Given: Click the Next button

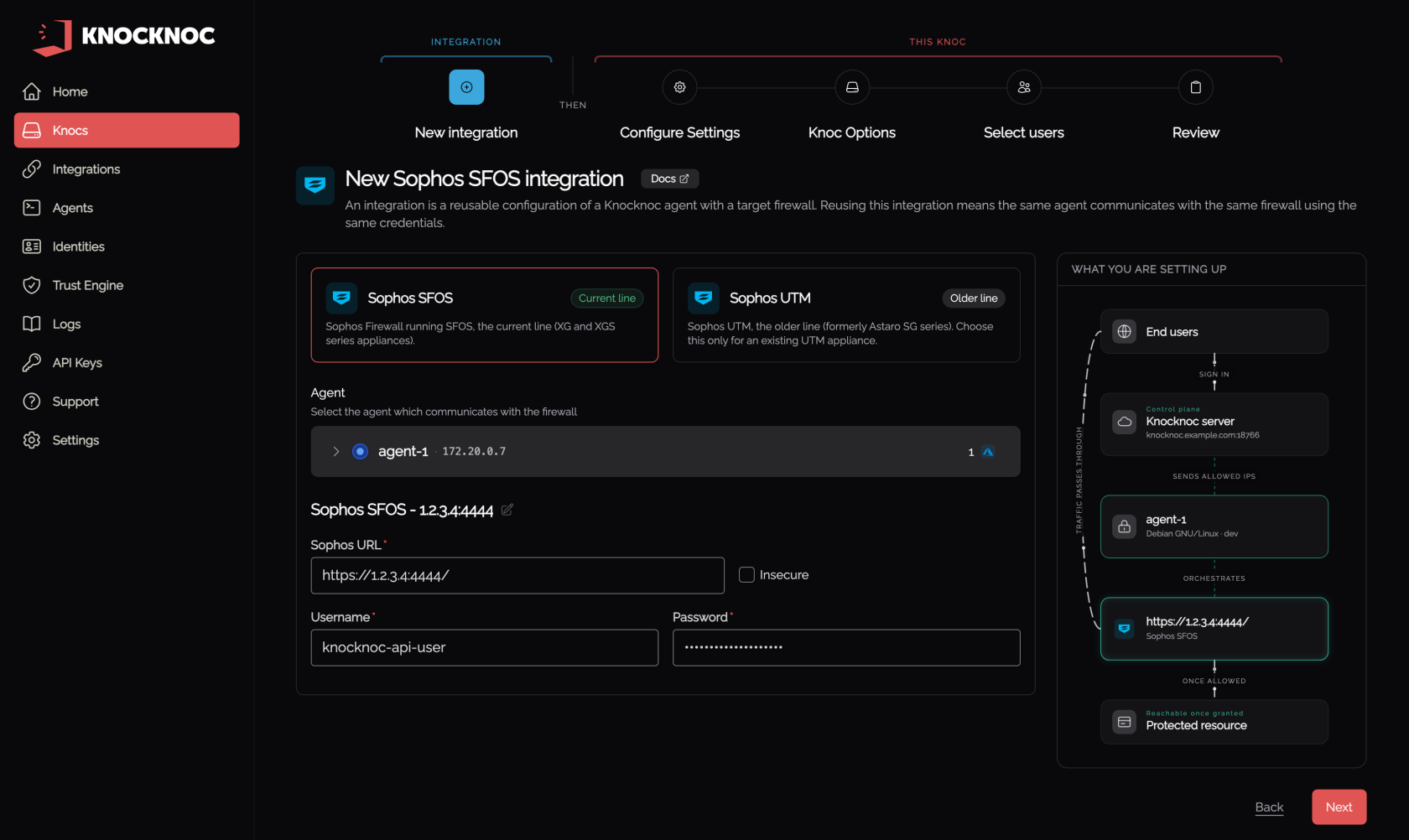Looking at the screenshot, I should coord(1339,807).
